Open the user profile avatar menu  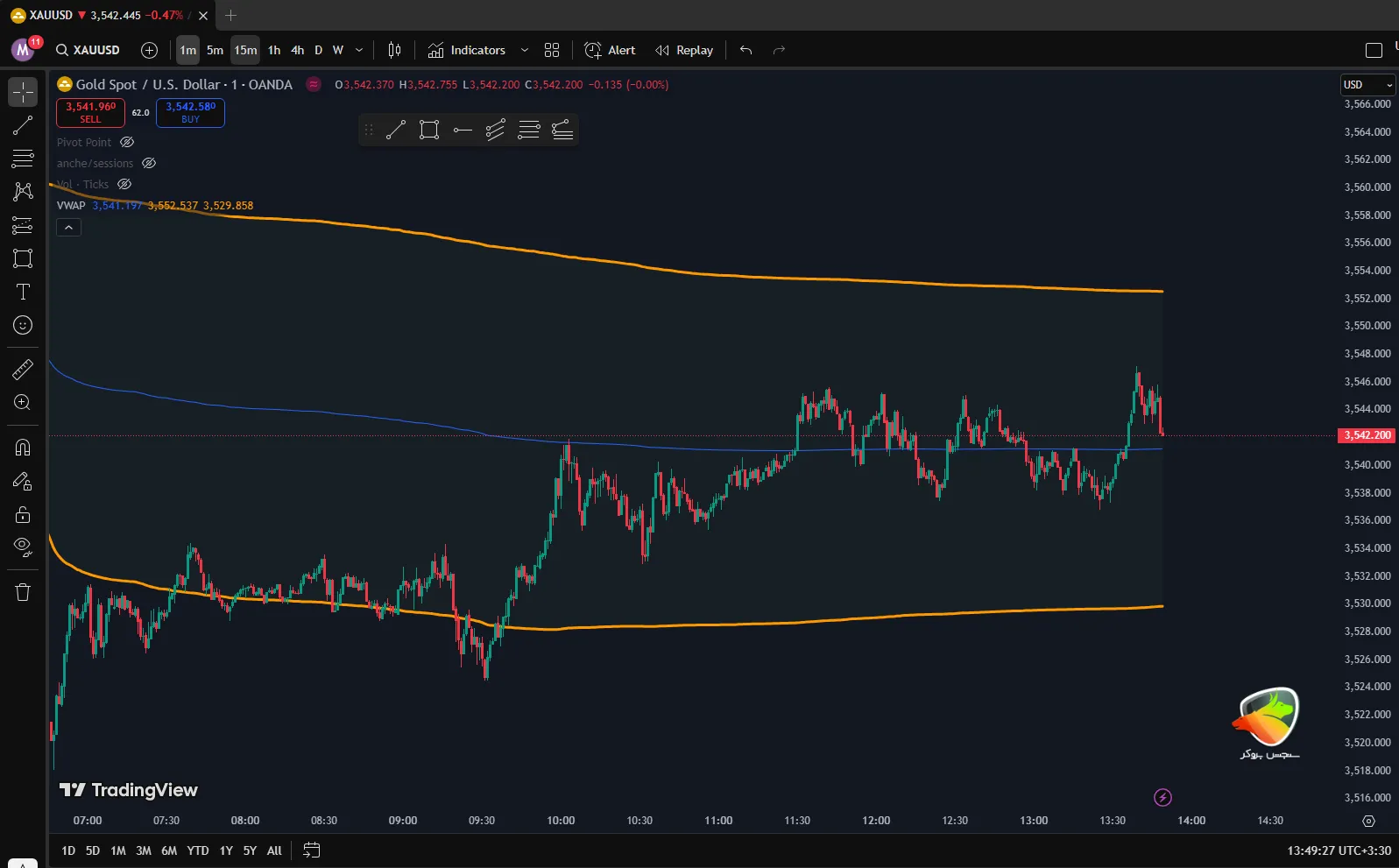point(24,50)
